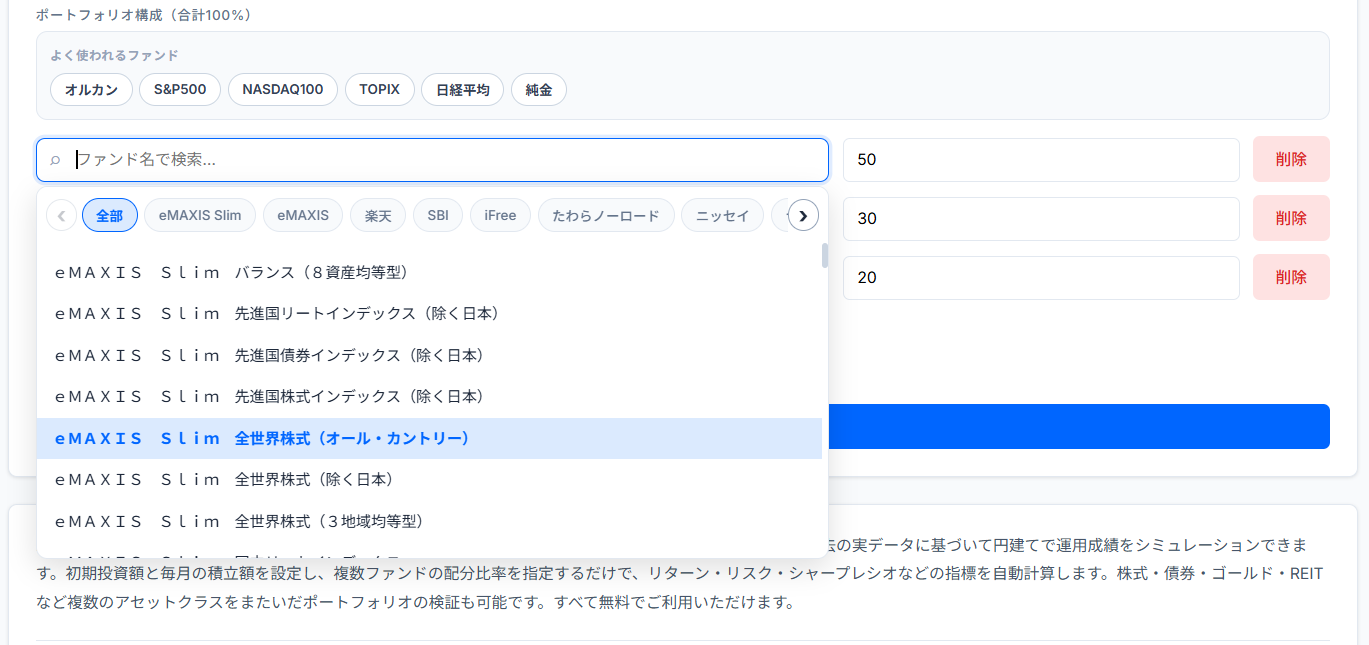Add the 日経平均 fund chip
This screenshot has width=1369, height=645.
pyautogui.click(x=462, y=89)
